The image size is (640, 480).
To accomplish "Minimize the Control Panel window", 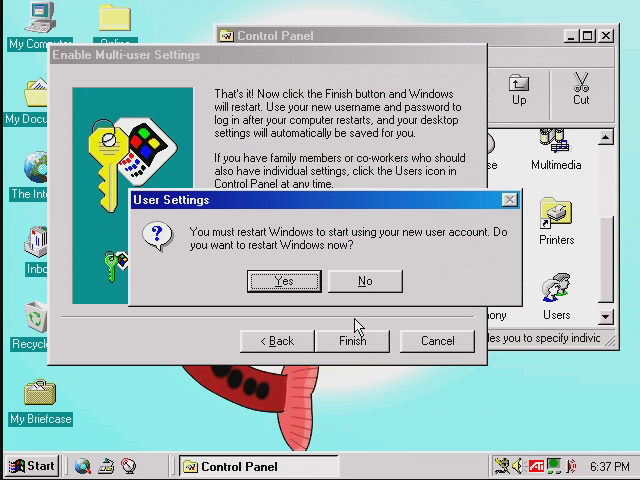I will (571, 36).
